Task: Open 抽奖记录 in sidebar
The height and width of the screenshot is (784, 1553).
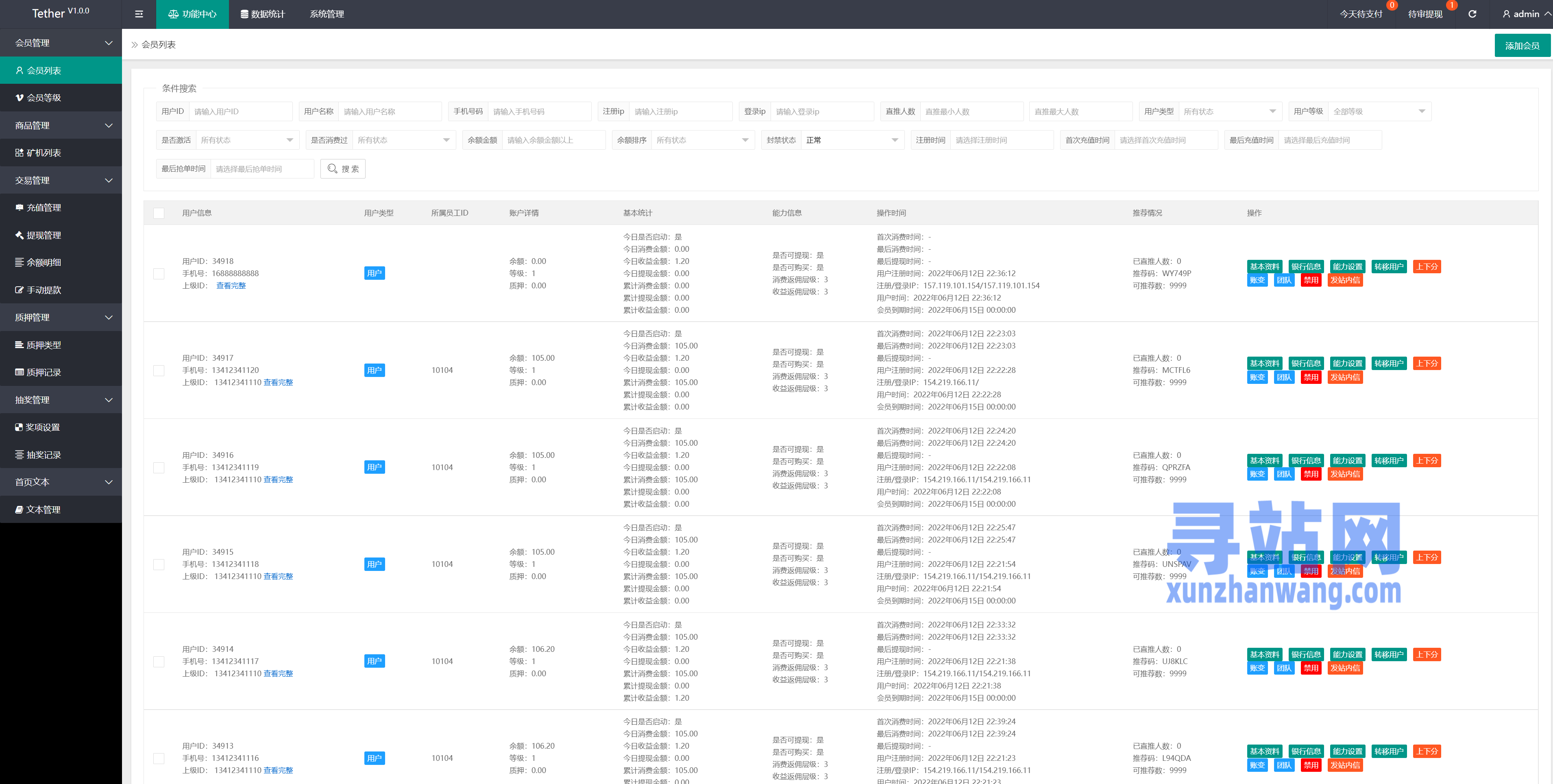Action: coord(61,455)
